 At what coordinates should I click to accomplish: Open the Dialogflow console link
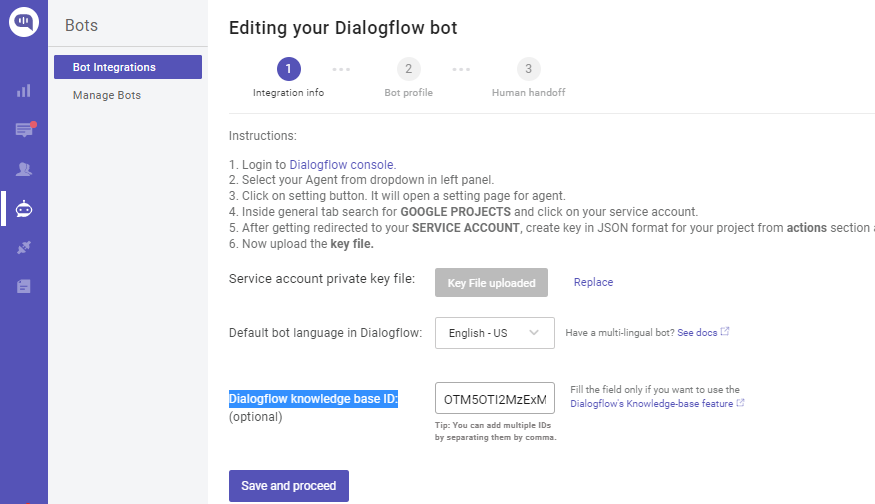[x=342, y=165]
